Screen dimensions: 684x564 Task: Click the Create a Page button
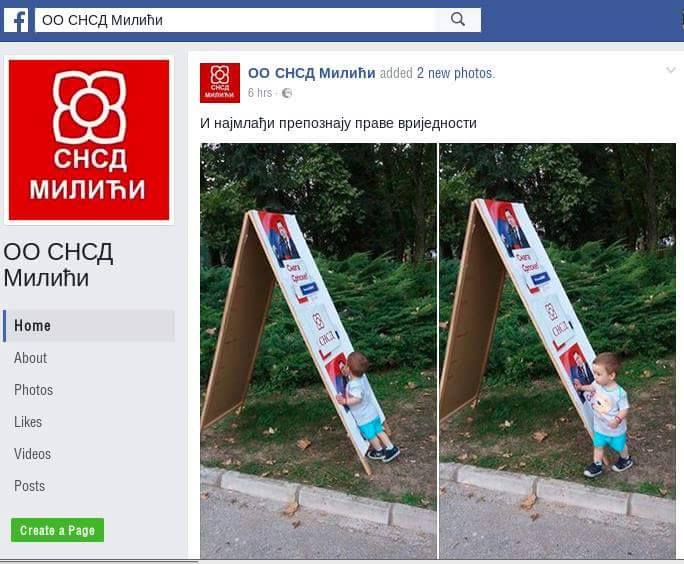pos(58,530)
